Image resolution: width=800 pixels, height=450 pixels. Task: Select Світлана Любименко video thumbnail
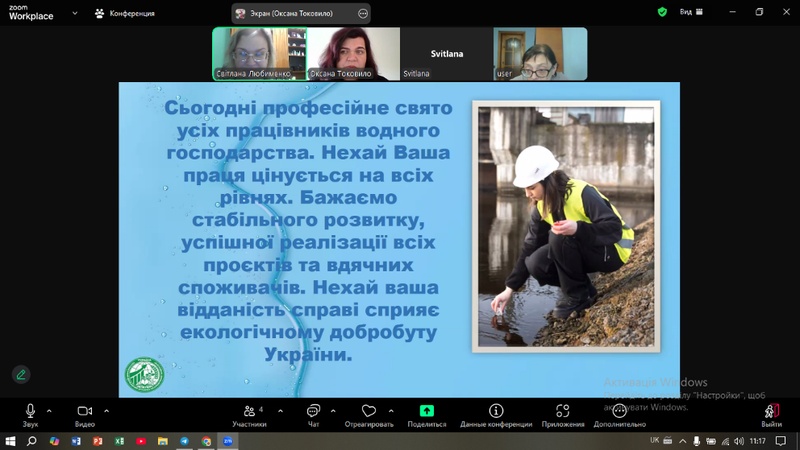tap(259, 54)
